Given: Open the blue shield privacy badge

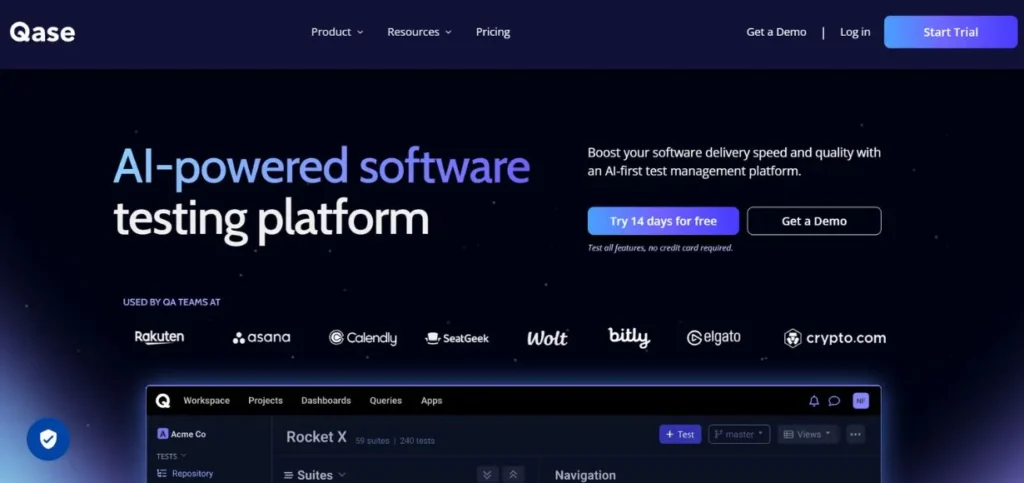Looking at the screenshot, I should [x=48, y=439].
